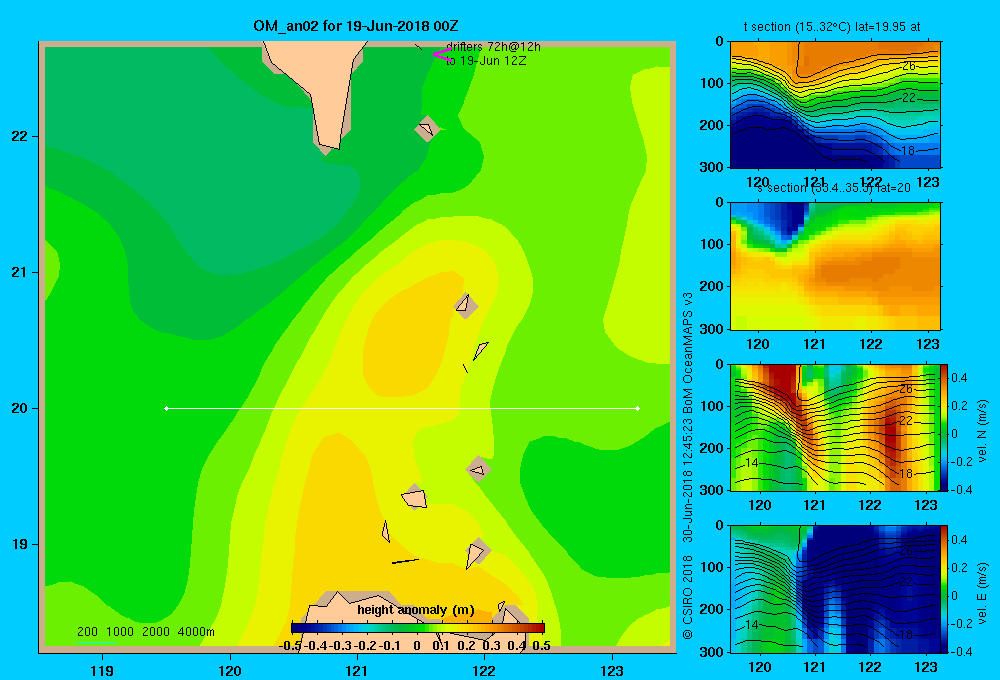Click the "height anomaly (m)" label
The height and width of the screenshot is (680, 1000).
416,610
